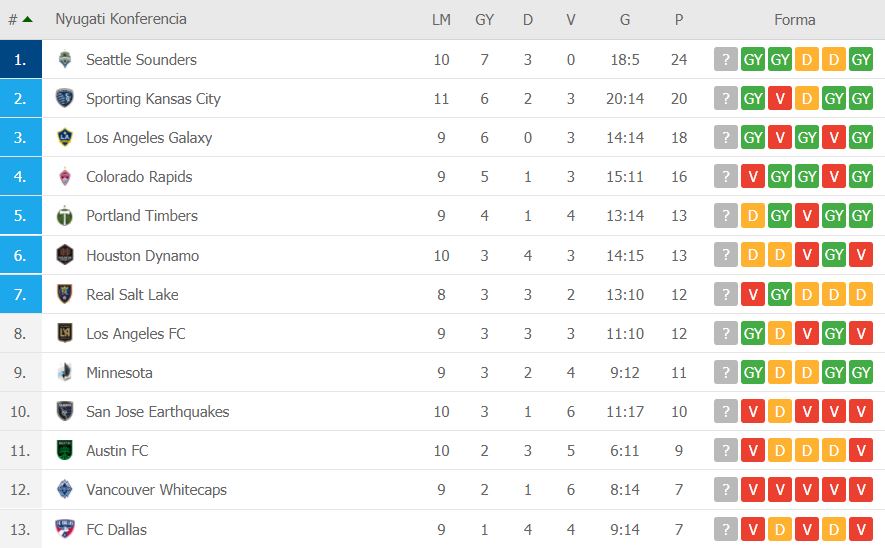Click San Jose Earthquakes' orange D form badge
This screenshot has width=885, height=548.
(780, 411)
